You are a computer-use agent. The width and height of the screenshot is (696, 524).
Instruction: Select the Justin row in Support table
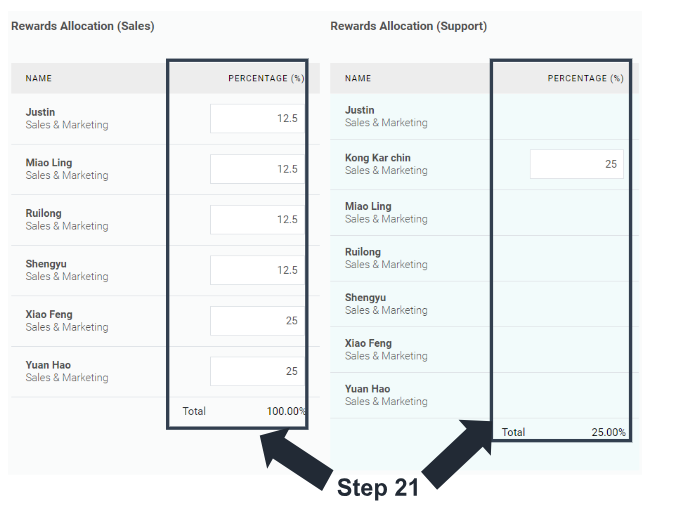click(x=360, y=116)
